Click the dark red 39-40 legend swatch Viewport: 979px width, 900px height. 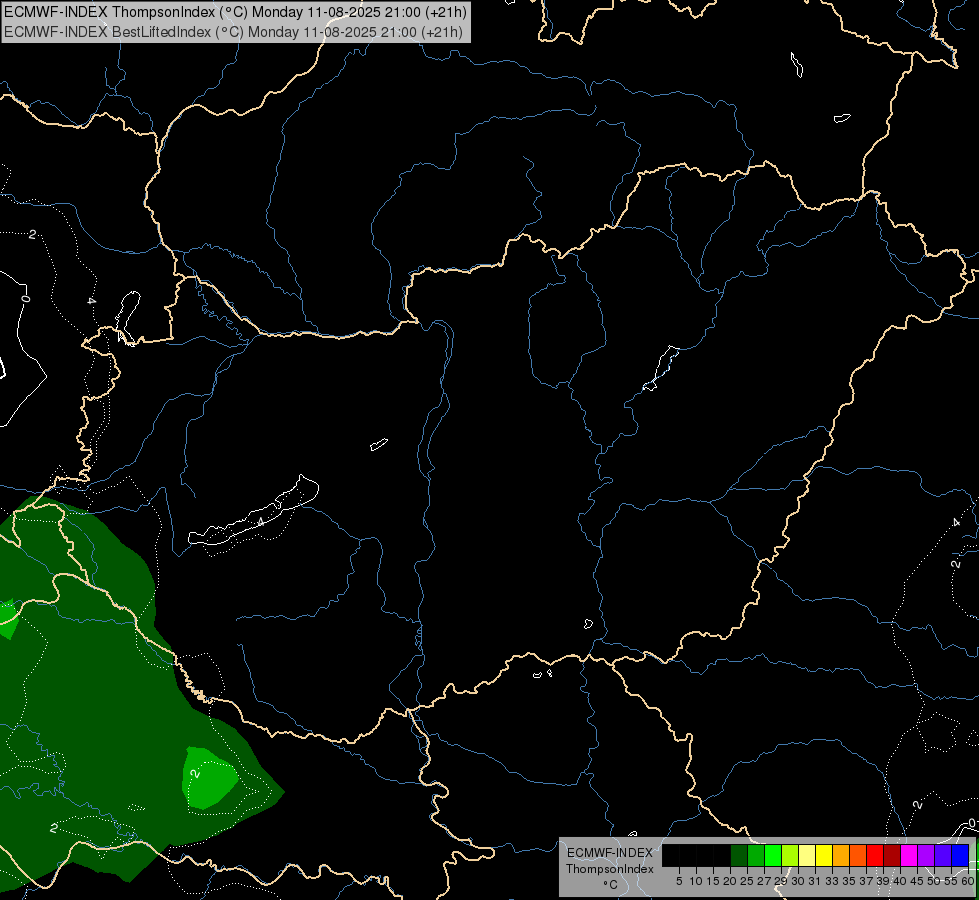click(892, 855)
